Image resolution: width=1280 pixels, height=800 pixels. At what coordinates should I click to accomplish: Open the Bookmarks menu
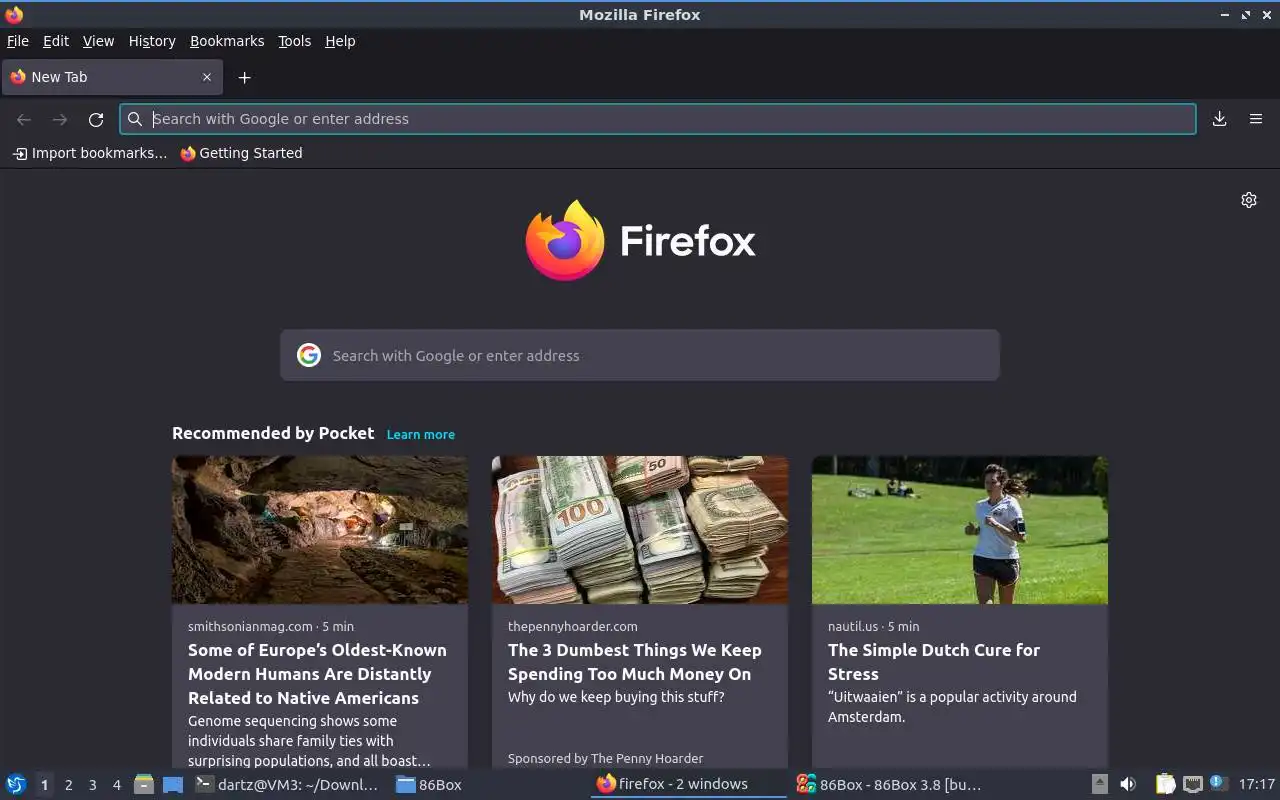tap(227, 41)
